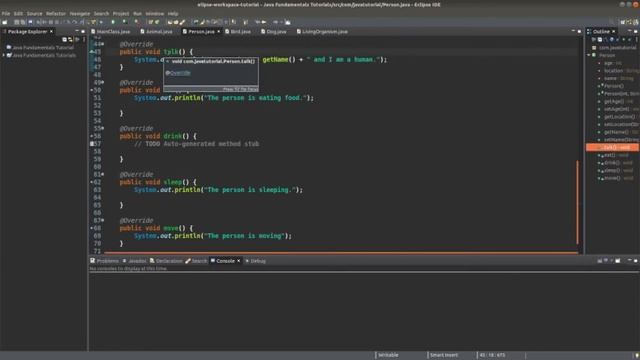Screen dimensions: 640x360
Task: Click the New file toolbar icon
Action: point(4,22)
